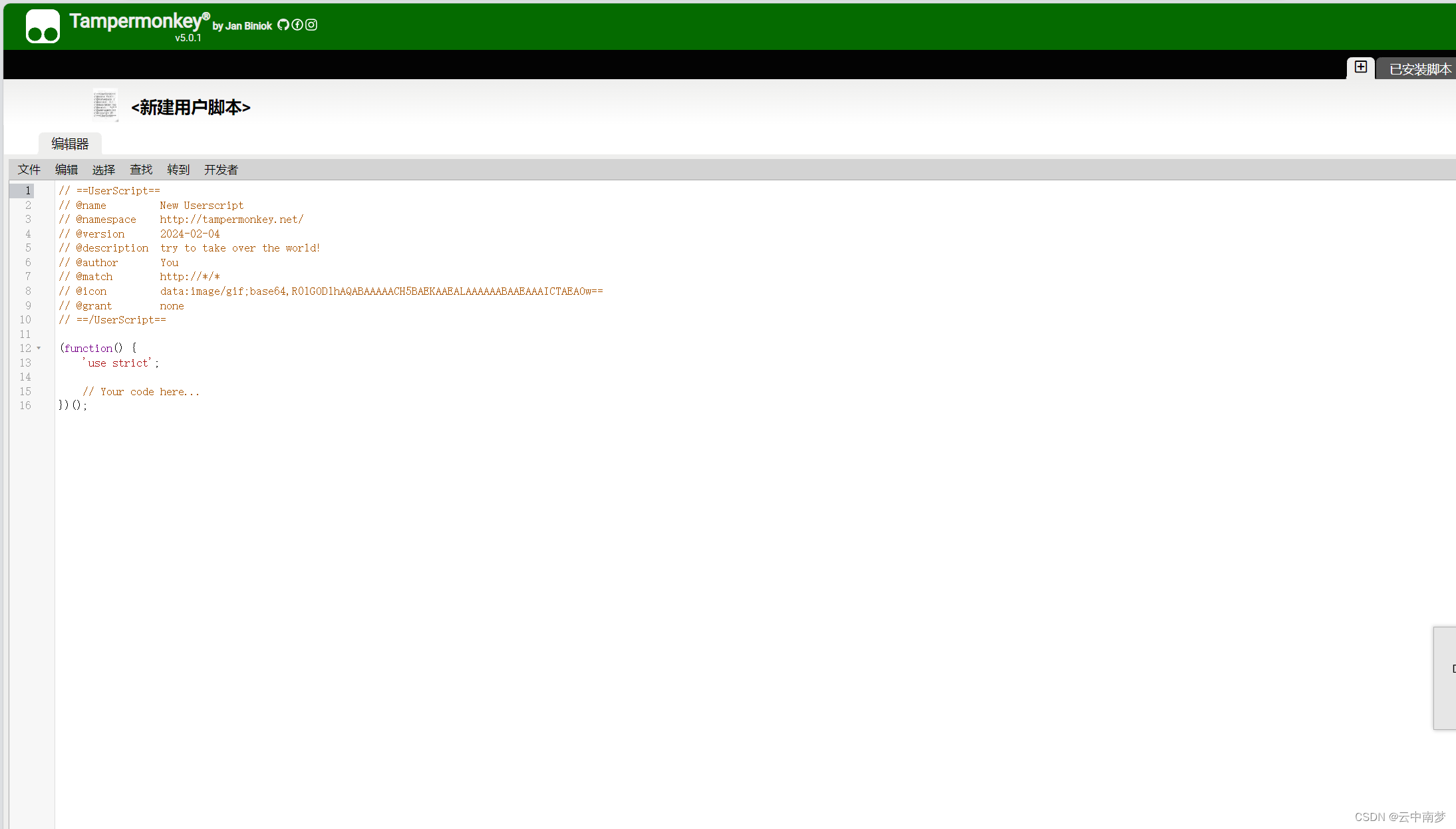The height and width of the screenshot is (829, 1456).
Task: Open the 文件 menu
Action: pos(29,170)
